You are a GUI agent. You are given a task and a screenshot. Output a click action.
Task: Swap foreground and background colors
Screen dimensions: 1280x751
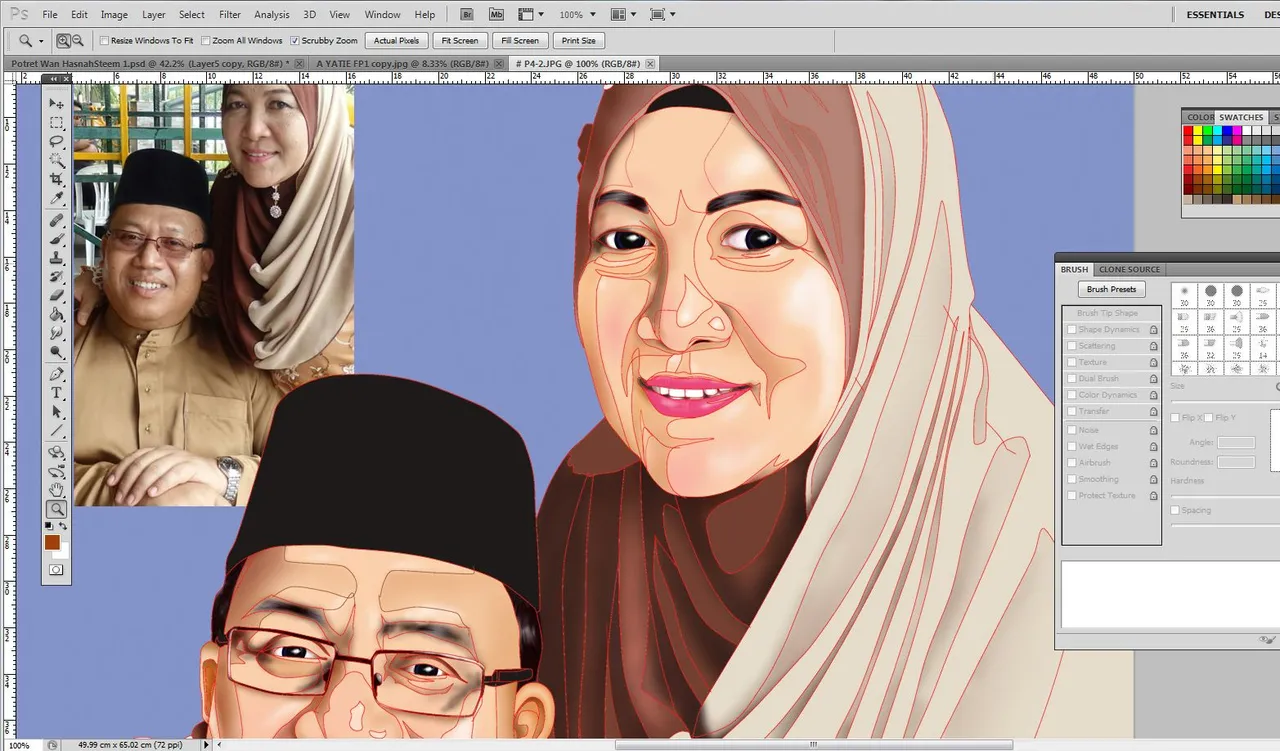coord(64,526)
